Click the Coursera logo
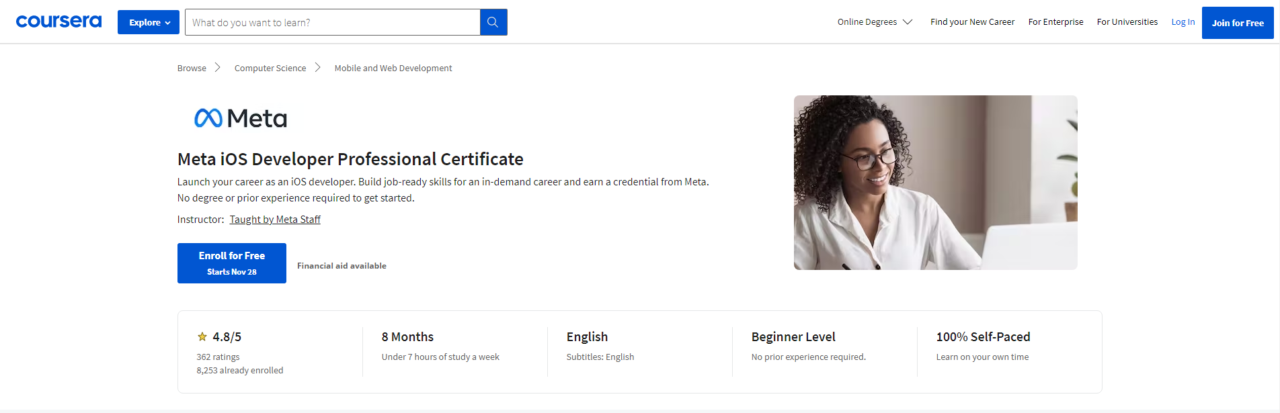 point(58,21)
